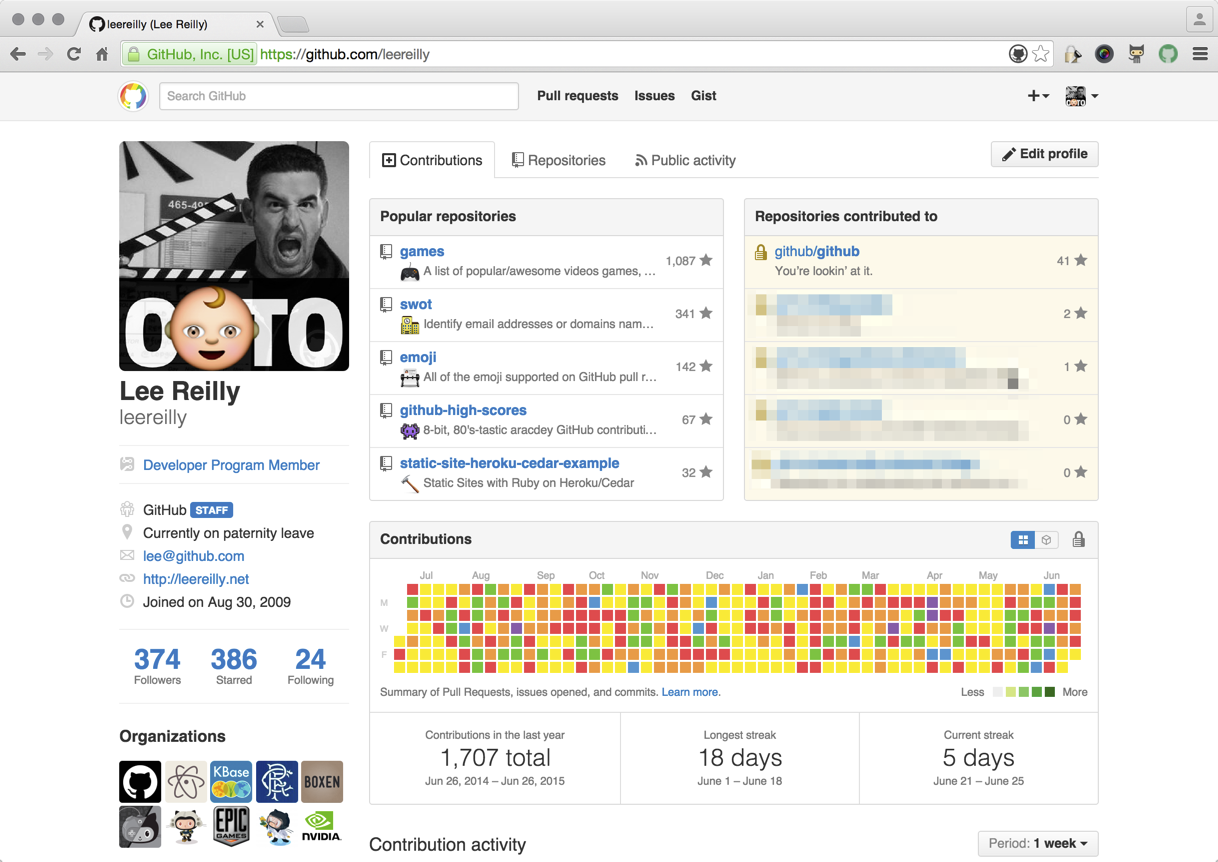
Task: Click the GitHub icon in the address bar
Action: tap(1018, 54)
